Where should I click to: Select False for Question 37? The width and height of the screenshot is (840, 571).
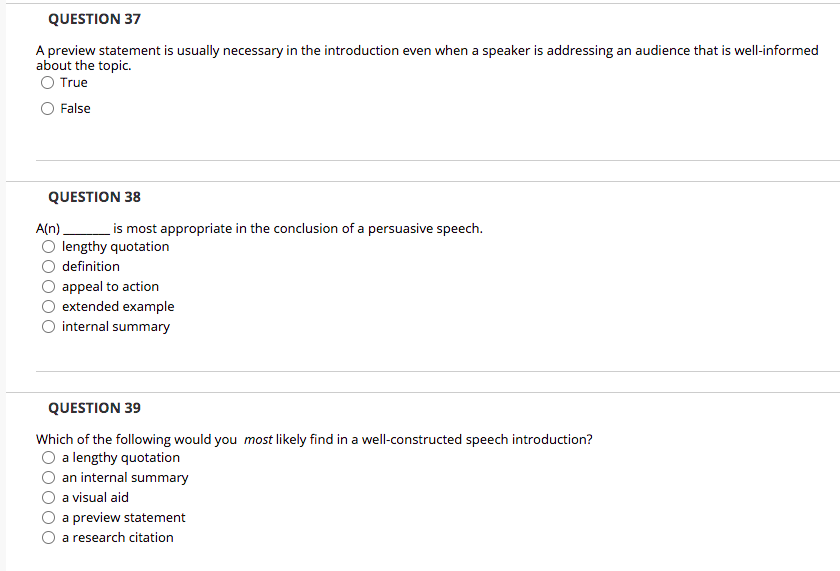click(47, 109)
